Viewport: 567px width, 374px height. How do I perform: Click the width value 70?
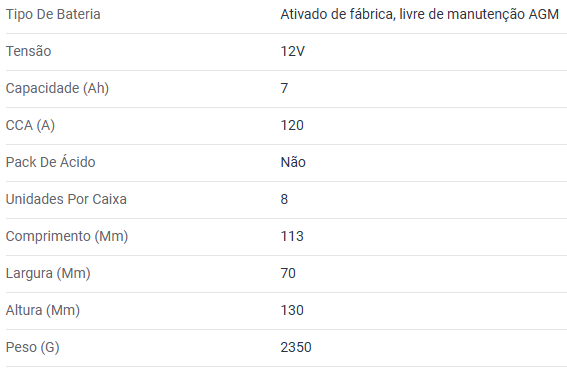click(x=288, y=273)
